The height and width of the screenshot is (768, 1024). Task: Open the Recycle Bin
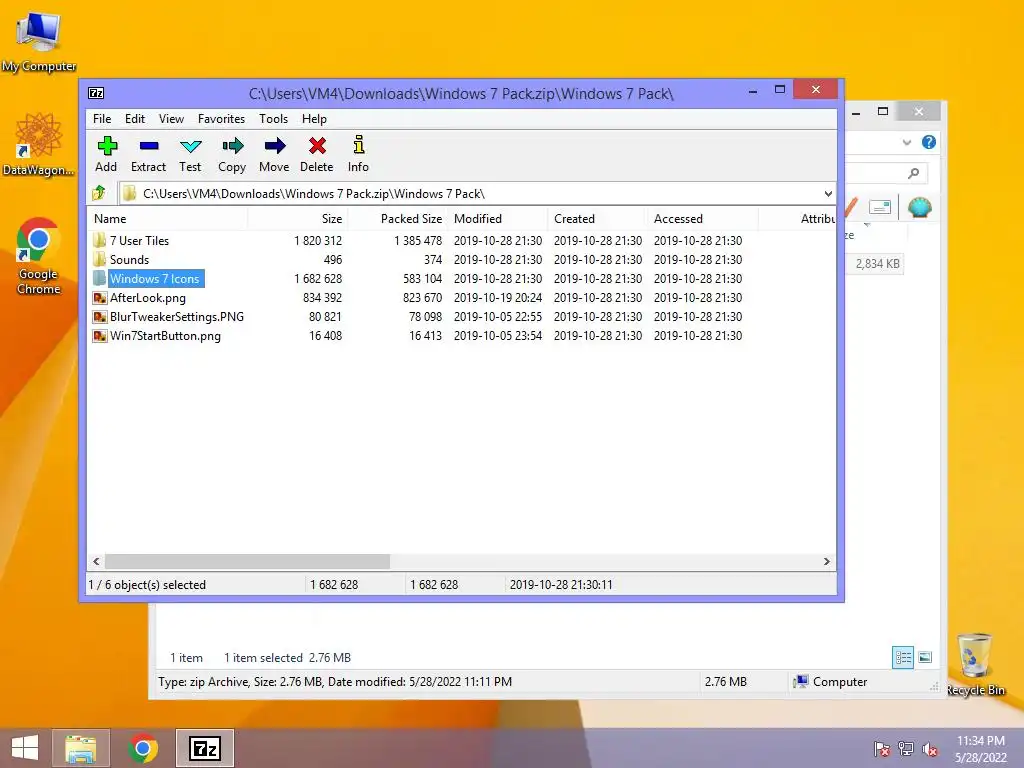(975, 664)
